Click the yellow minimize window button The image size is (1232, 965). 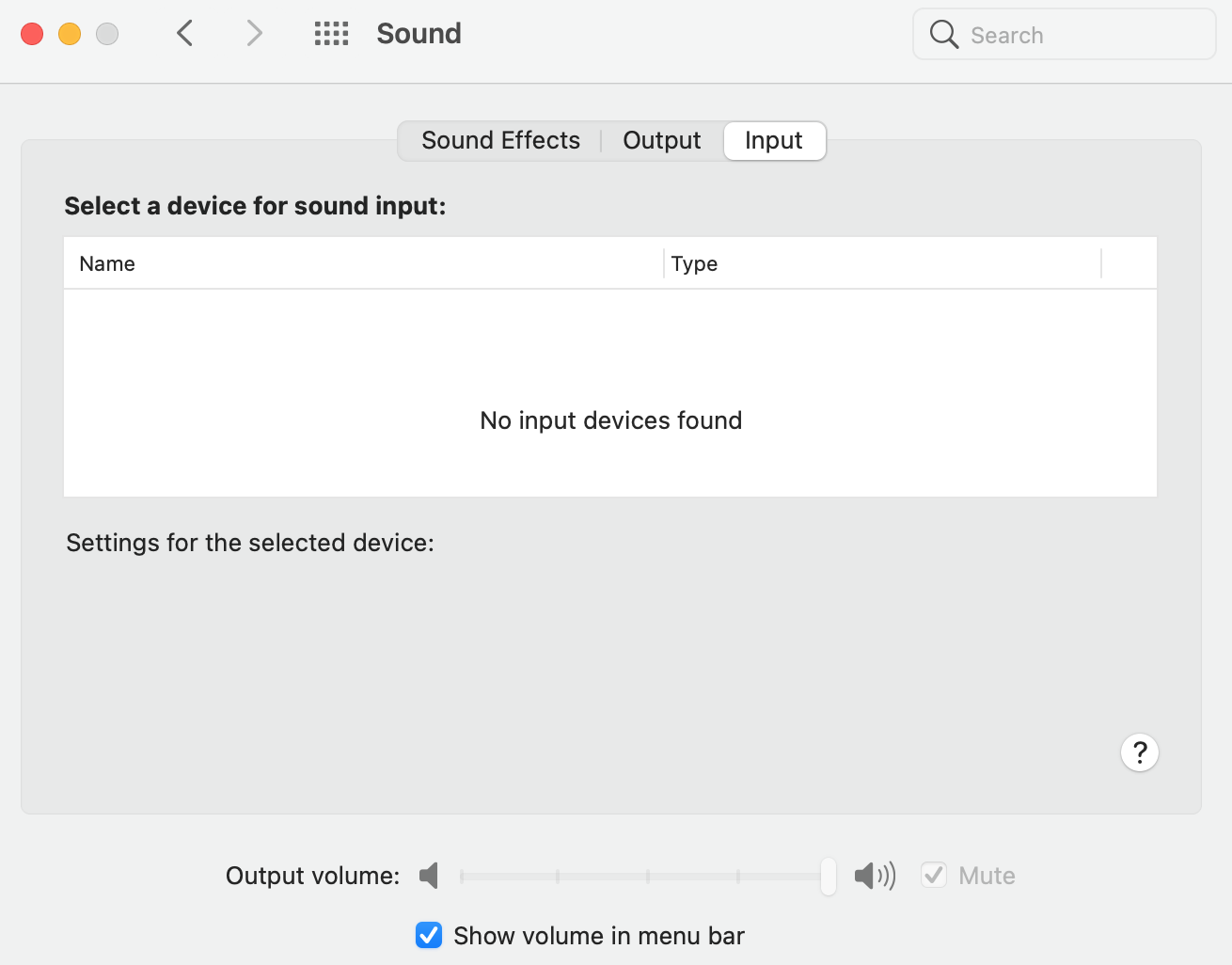(x=70, y=34)
